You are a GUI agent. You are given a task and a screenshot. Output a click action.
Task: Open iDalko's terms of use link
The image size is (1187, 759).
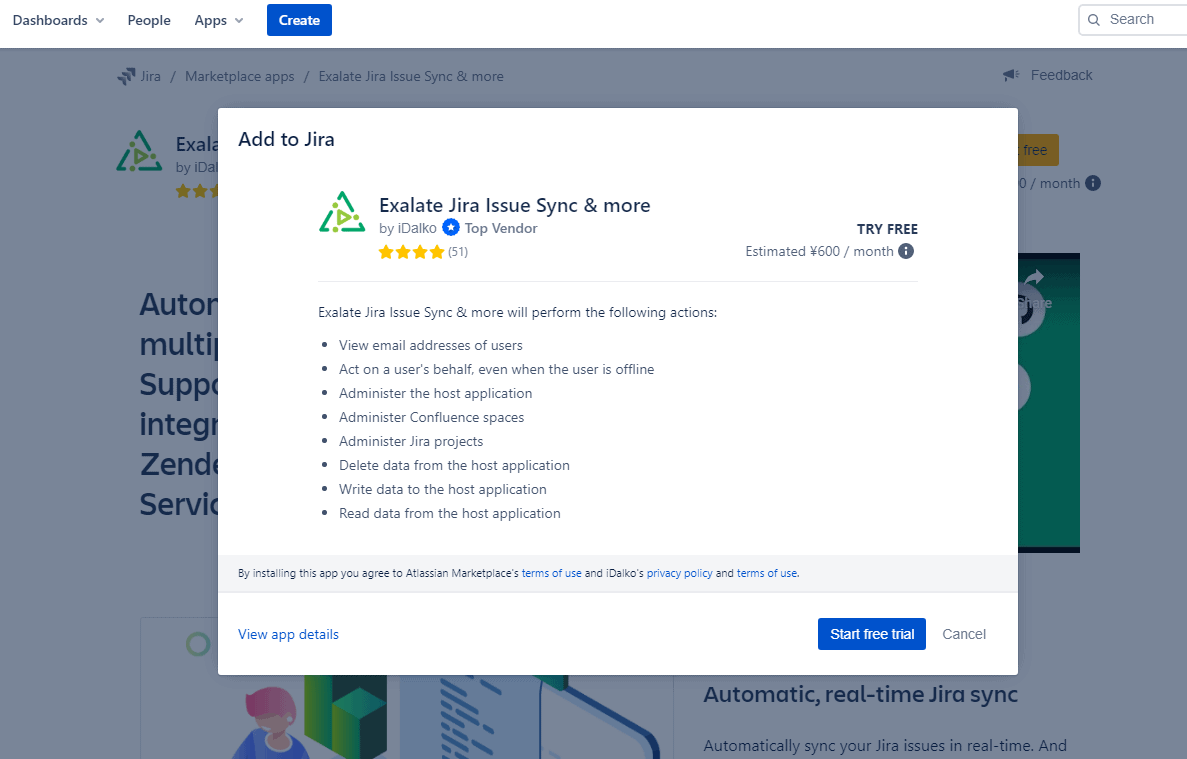(x=767, y=574)
